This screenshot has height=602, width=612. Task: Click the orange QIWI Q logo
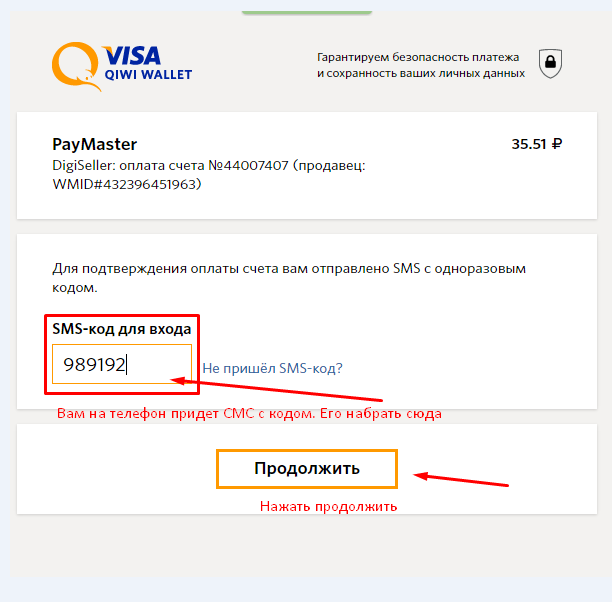tap(76, 66)
